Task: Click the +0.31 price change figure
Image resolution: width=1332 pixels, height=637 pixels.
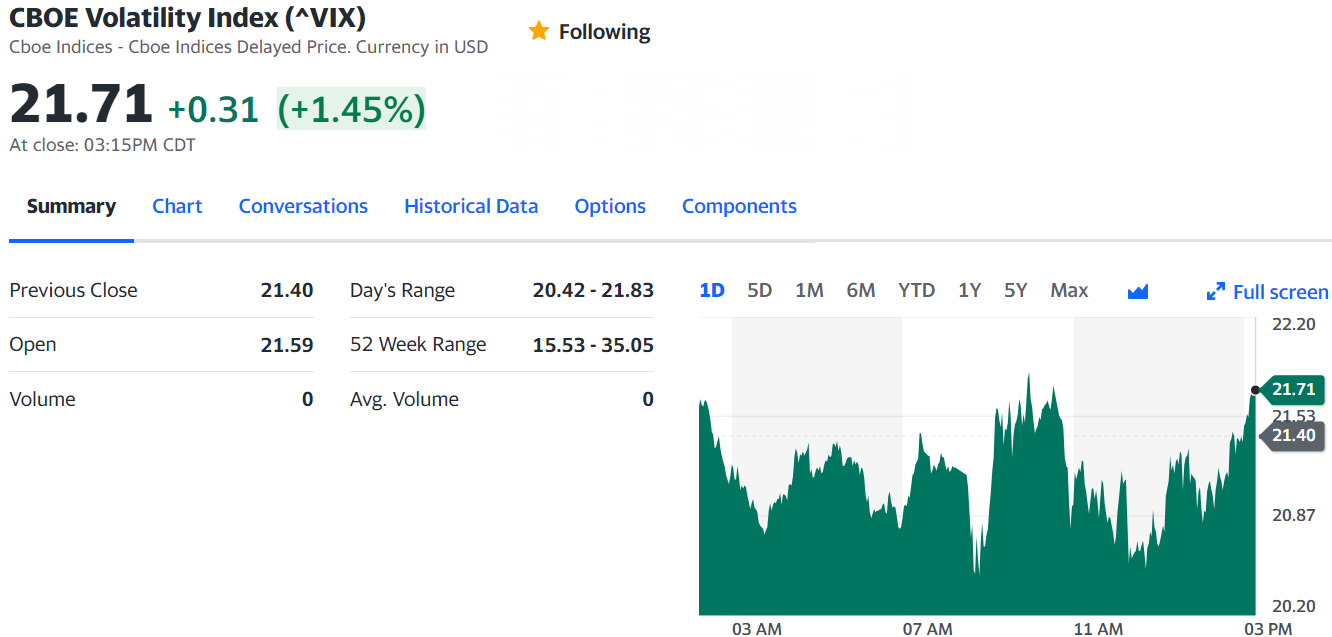Action: 213,109
